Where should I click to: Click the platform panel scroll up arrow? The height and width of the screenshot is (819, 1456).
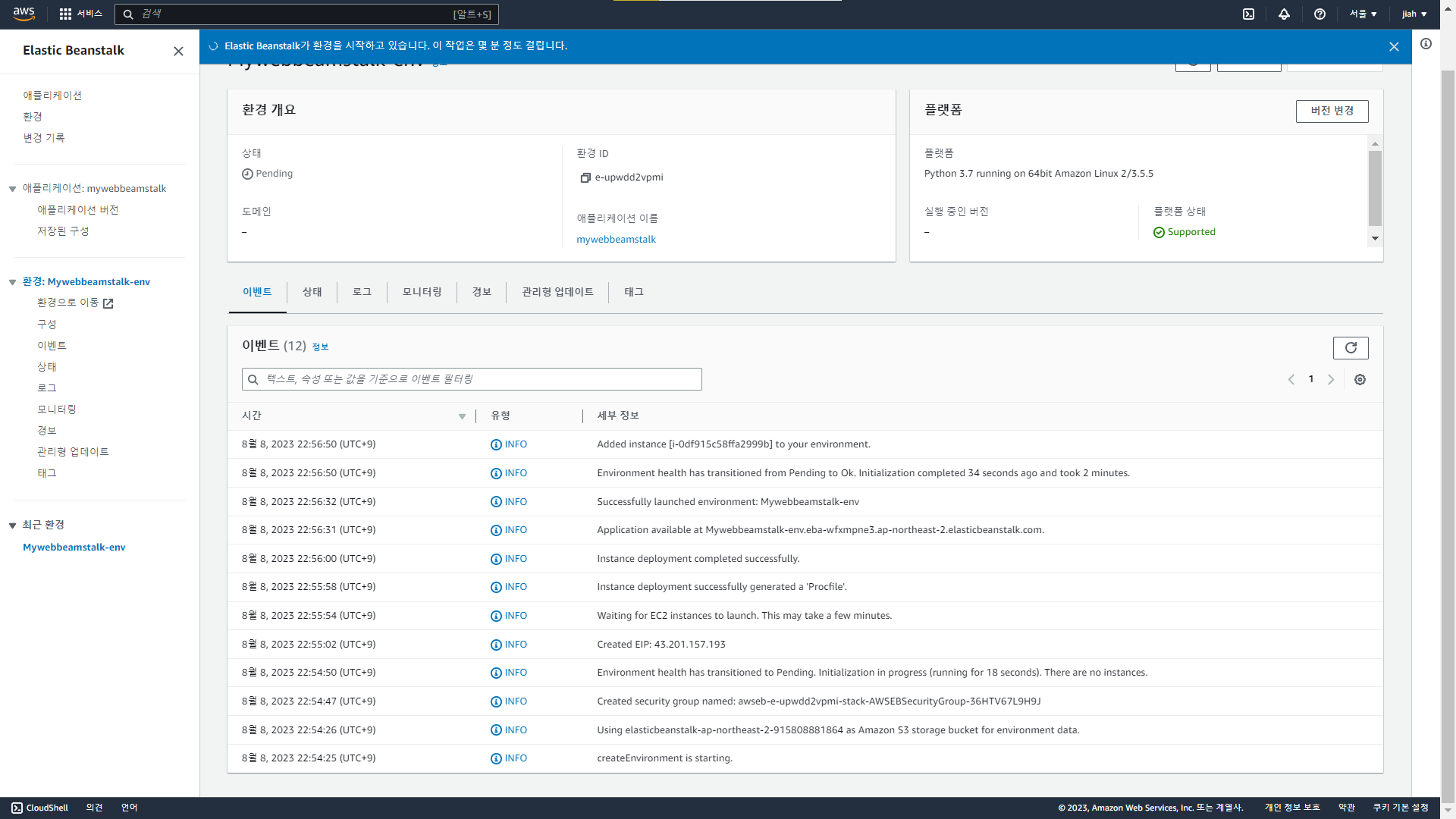pos(1375,143)
